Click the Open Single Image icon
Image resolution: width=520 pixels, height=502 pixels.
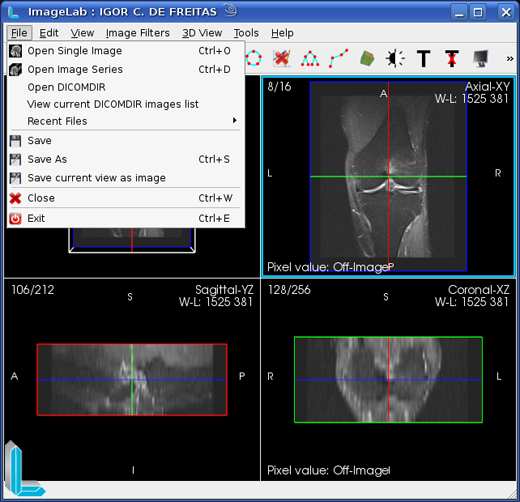click(15, 51)
